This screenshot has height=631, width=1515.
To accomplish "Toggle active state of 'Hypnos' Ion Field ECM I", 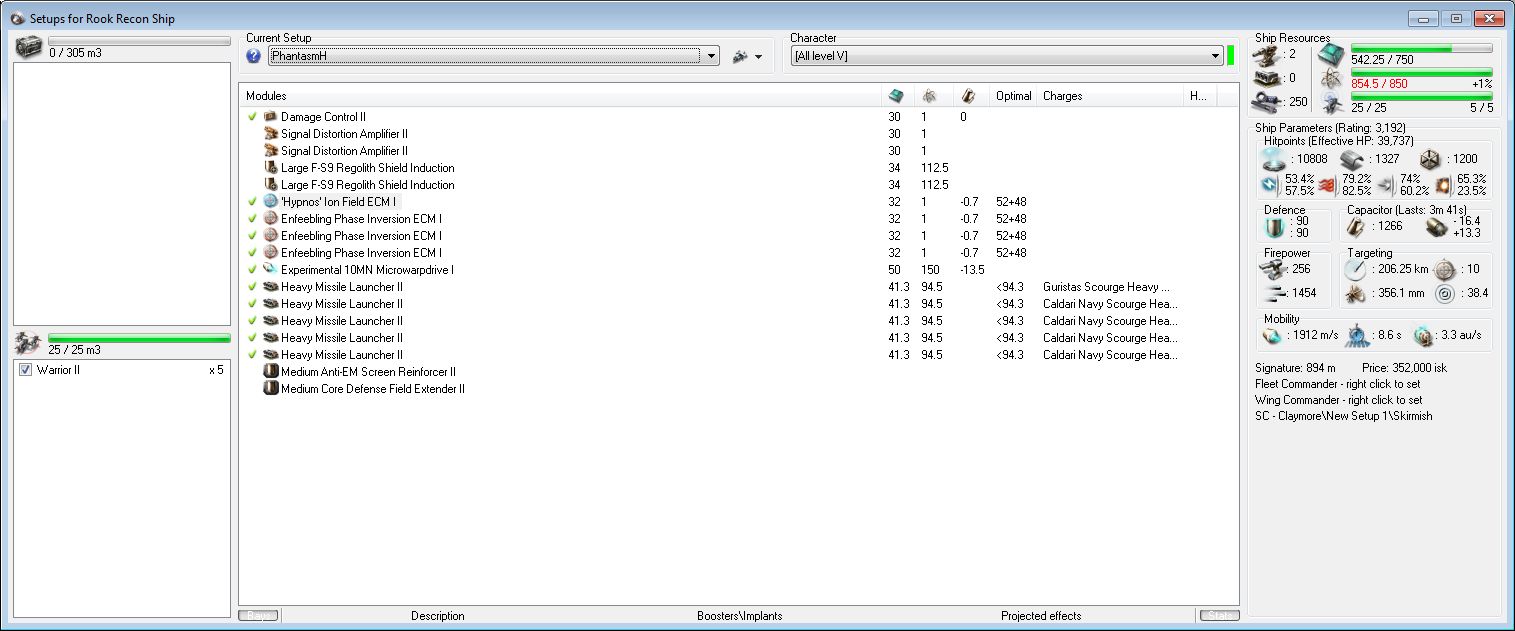I will [x=253, y=202].
